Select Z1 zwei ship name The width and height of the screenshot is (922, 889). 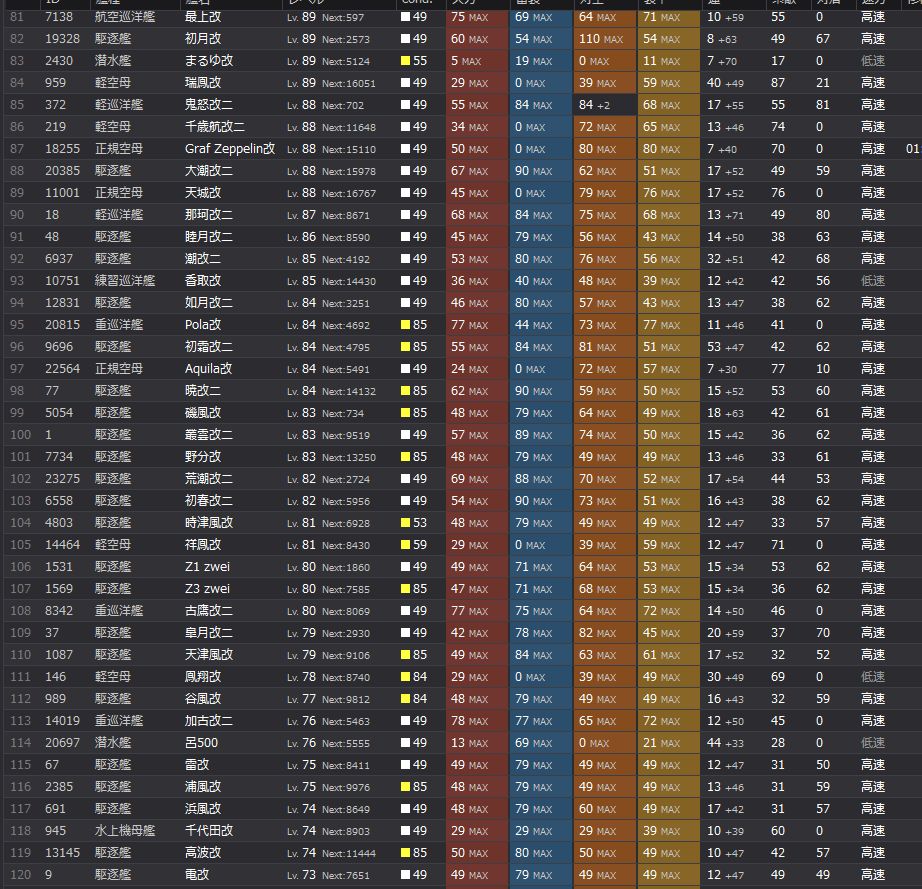(207, 567)
